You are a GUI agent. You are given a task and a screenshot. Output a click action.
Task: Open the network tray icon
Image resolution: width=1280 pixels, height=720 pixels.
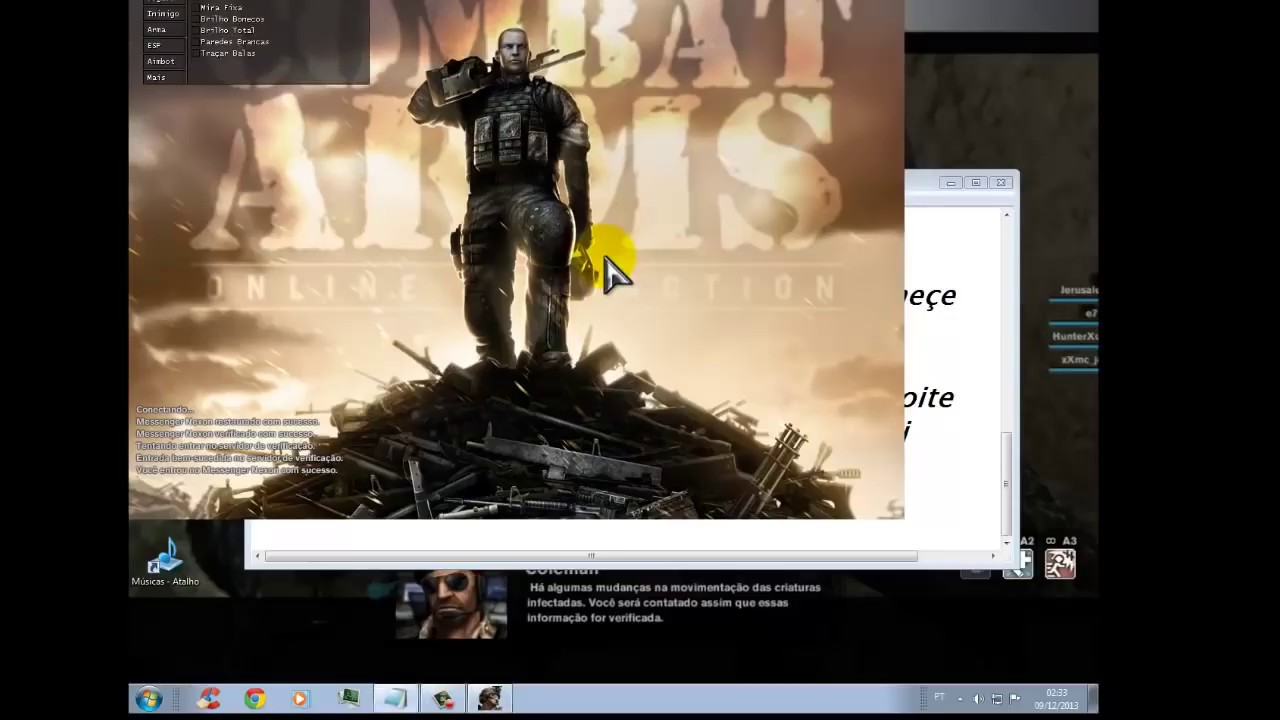(x=997, y=698)
